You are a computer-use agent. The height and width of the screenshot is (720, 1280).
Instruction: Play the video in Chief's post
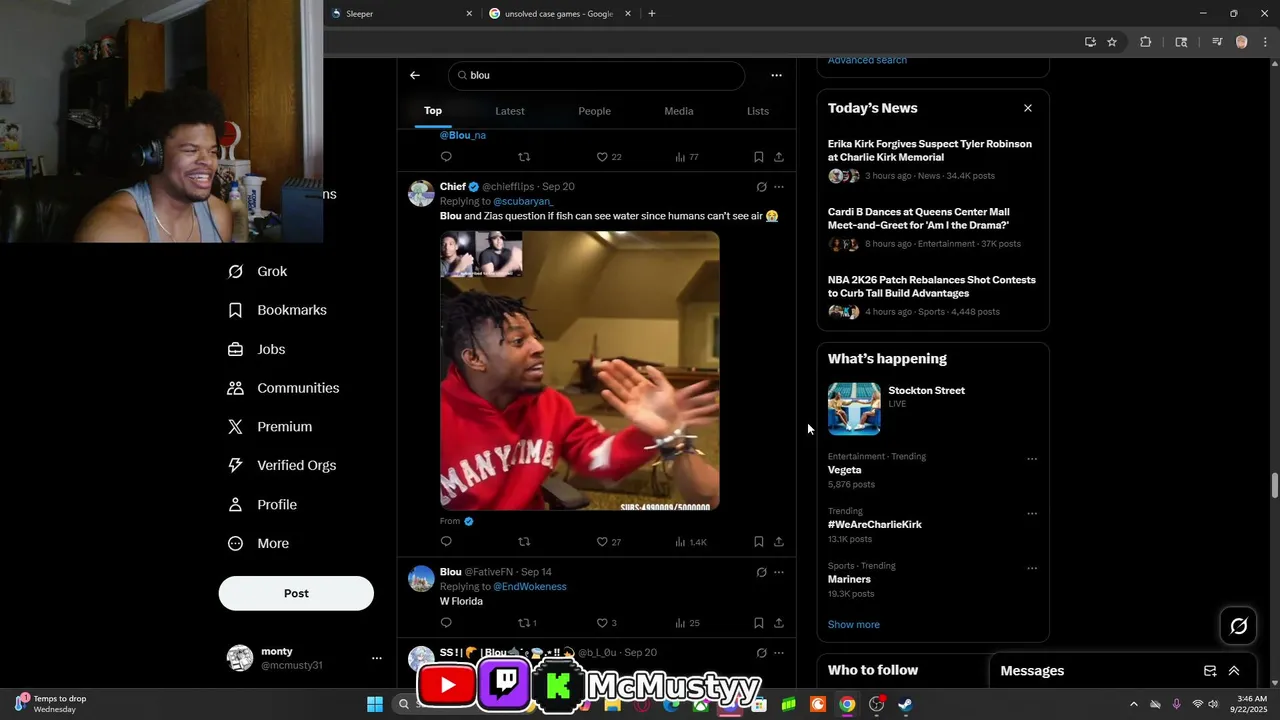[x=580, y=371]
